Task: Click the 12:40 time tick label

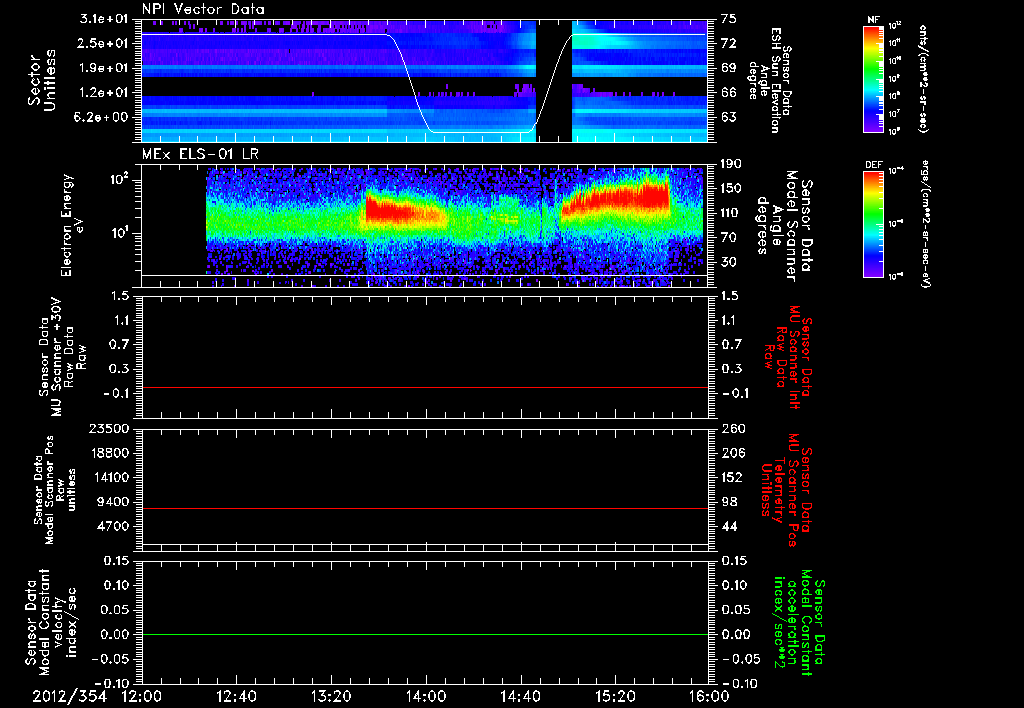Action: pos(236,696)
